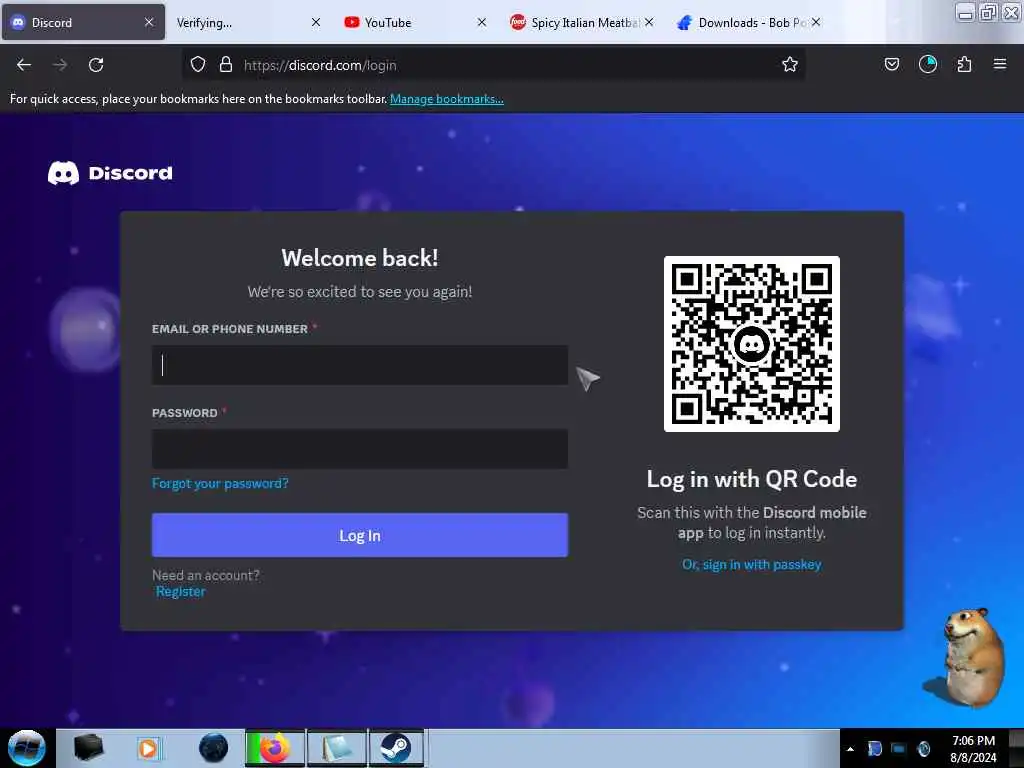Image resolution: width=1024 pixels, height=768 pixels.
Task: Open the extensions puzzle icon
Action: point(964,64)
